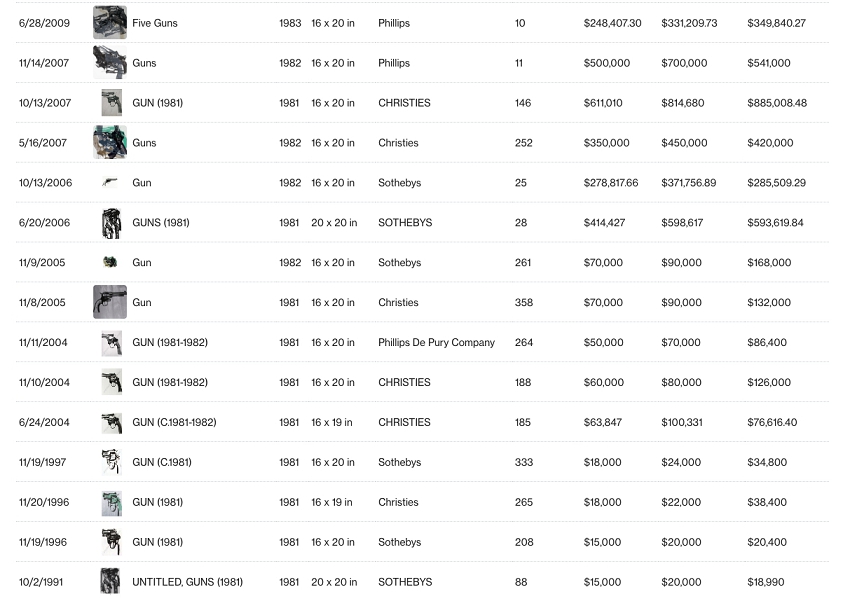View the GUNS (1981) thumbnail from 6/20/2006
850x601 pixels.
pyautogui.click(x=112, y=223)
